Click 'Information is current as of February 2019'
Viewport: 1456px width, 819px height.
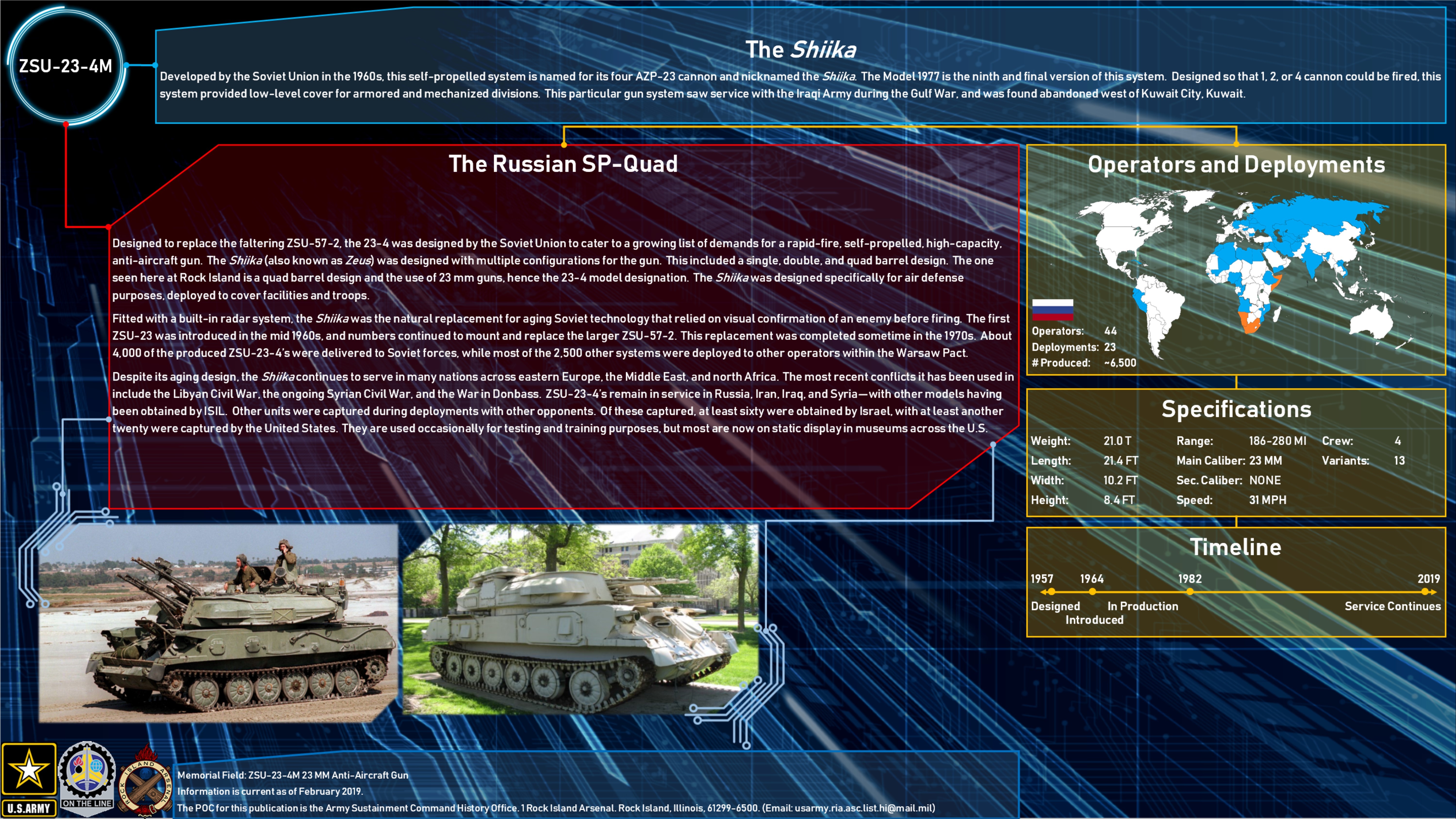click(x=270, y=792)
